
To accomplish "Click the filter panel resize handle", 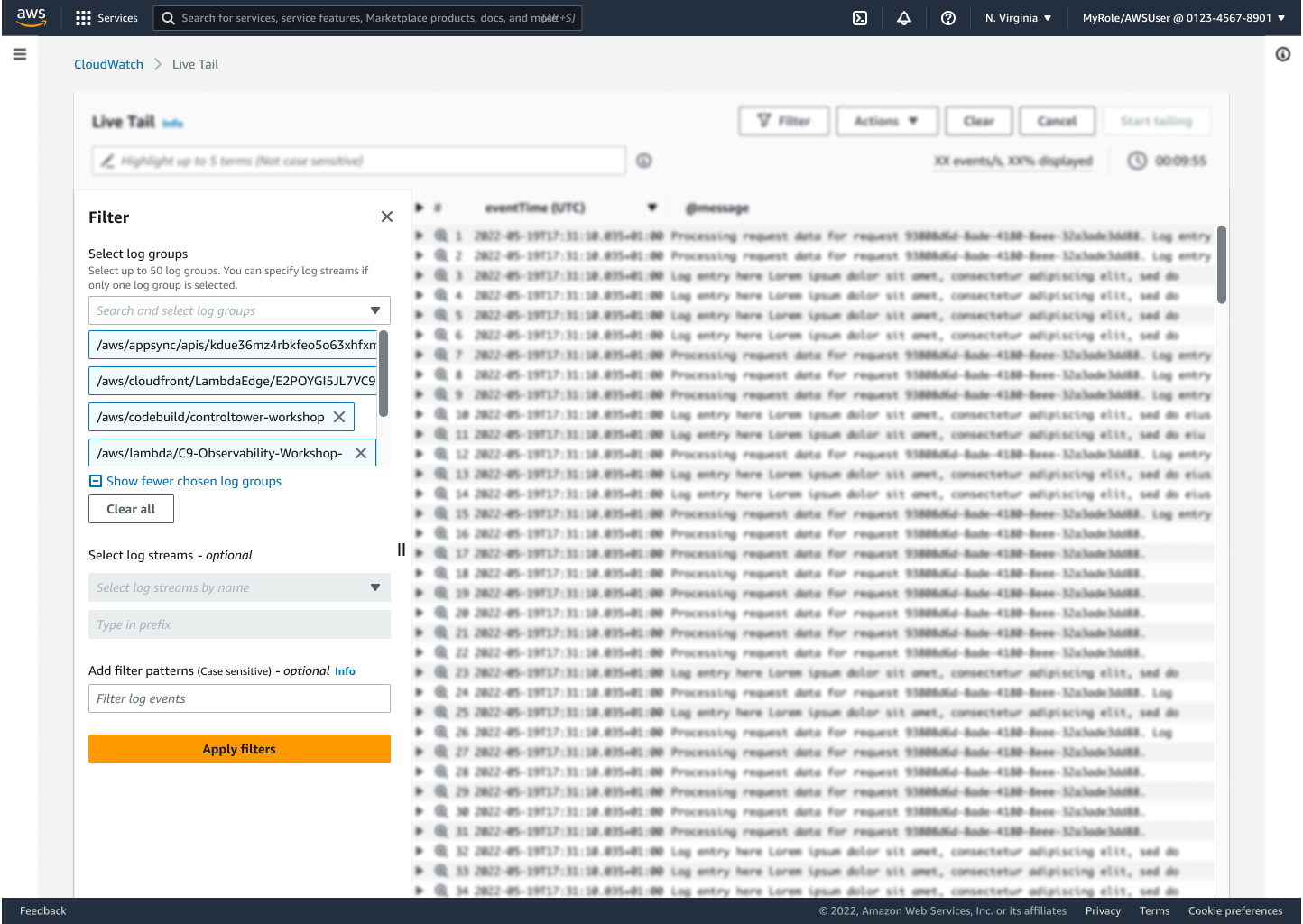I will (x=402, y=550).
